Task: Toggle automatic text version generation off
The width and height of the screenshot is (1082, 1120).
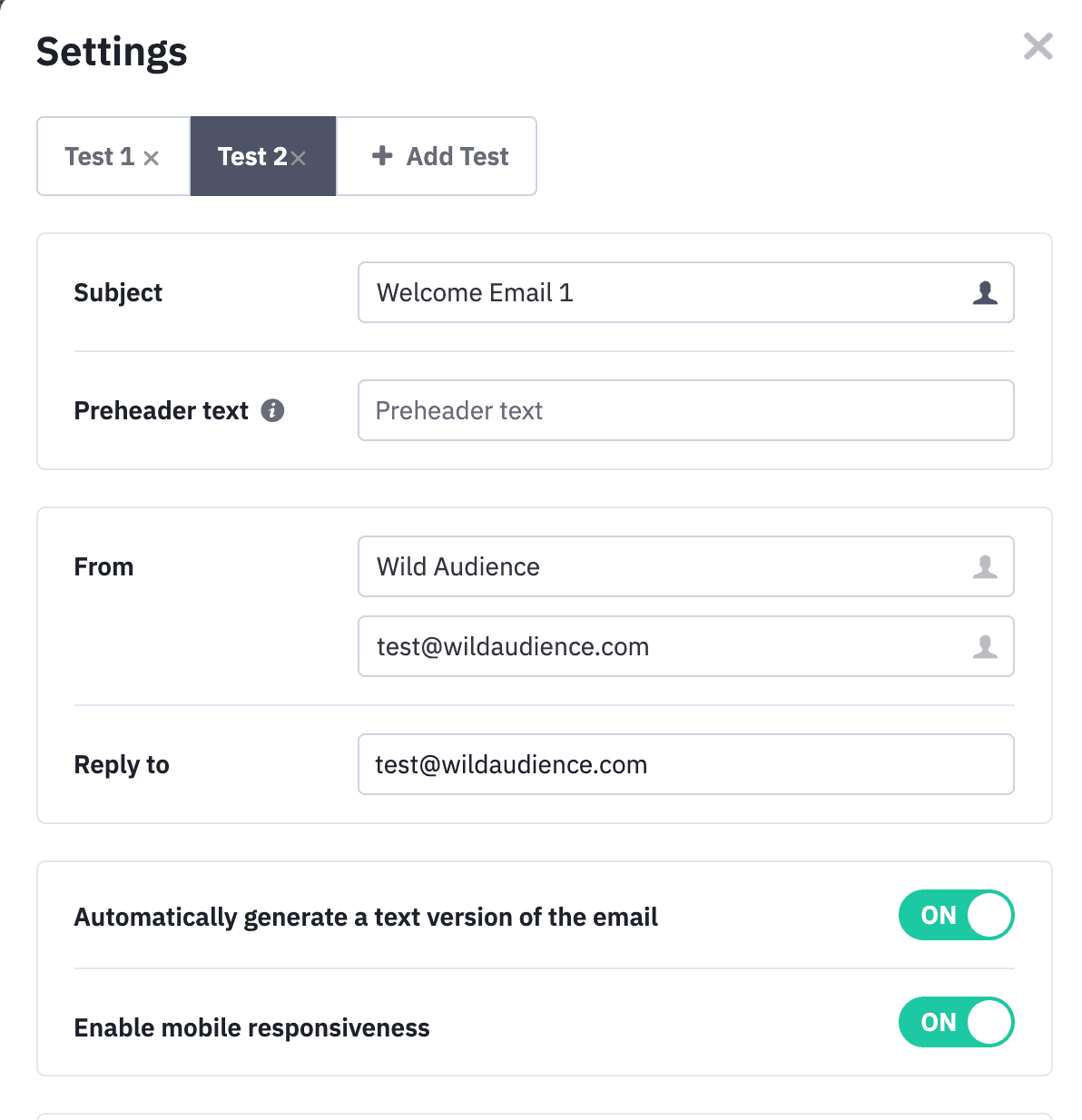Action: (x=956, y=915)
